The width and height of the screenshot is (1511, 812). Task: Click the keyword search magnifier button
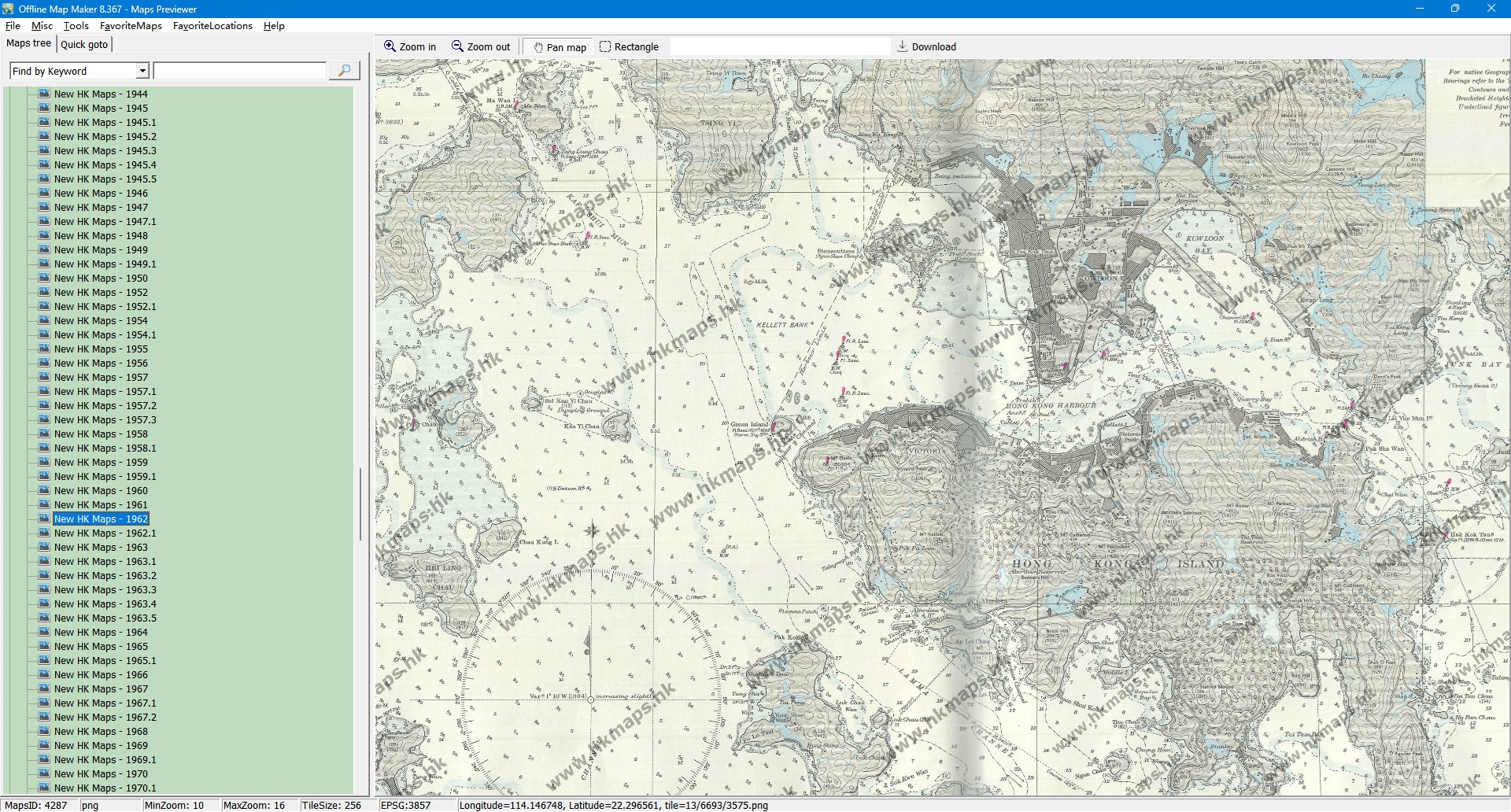344,71
